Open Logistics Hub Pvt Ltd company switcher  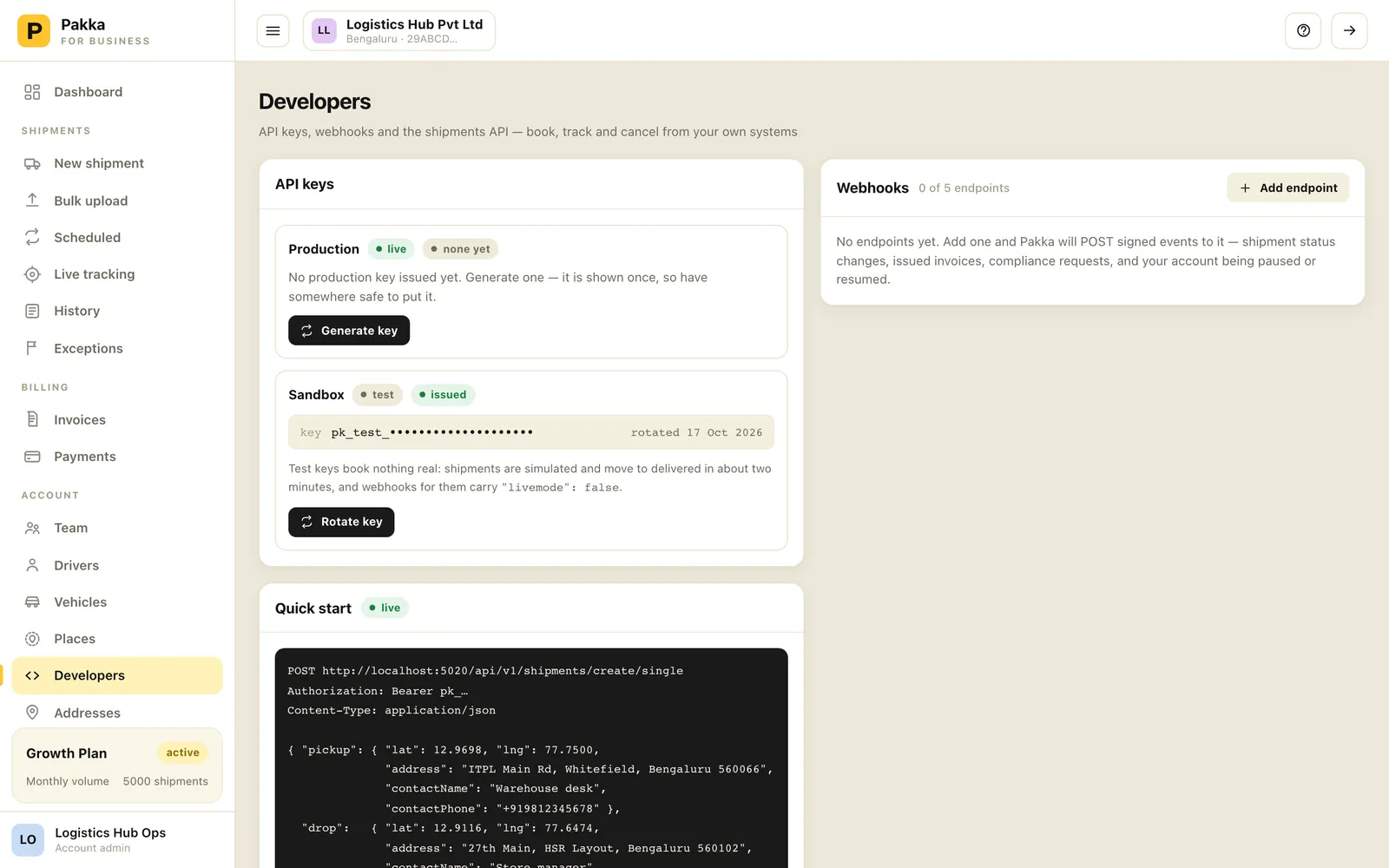point(399,31)
